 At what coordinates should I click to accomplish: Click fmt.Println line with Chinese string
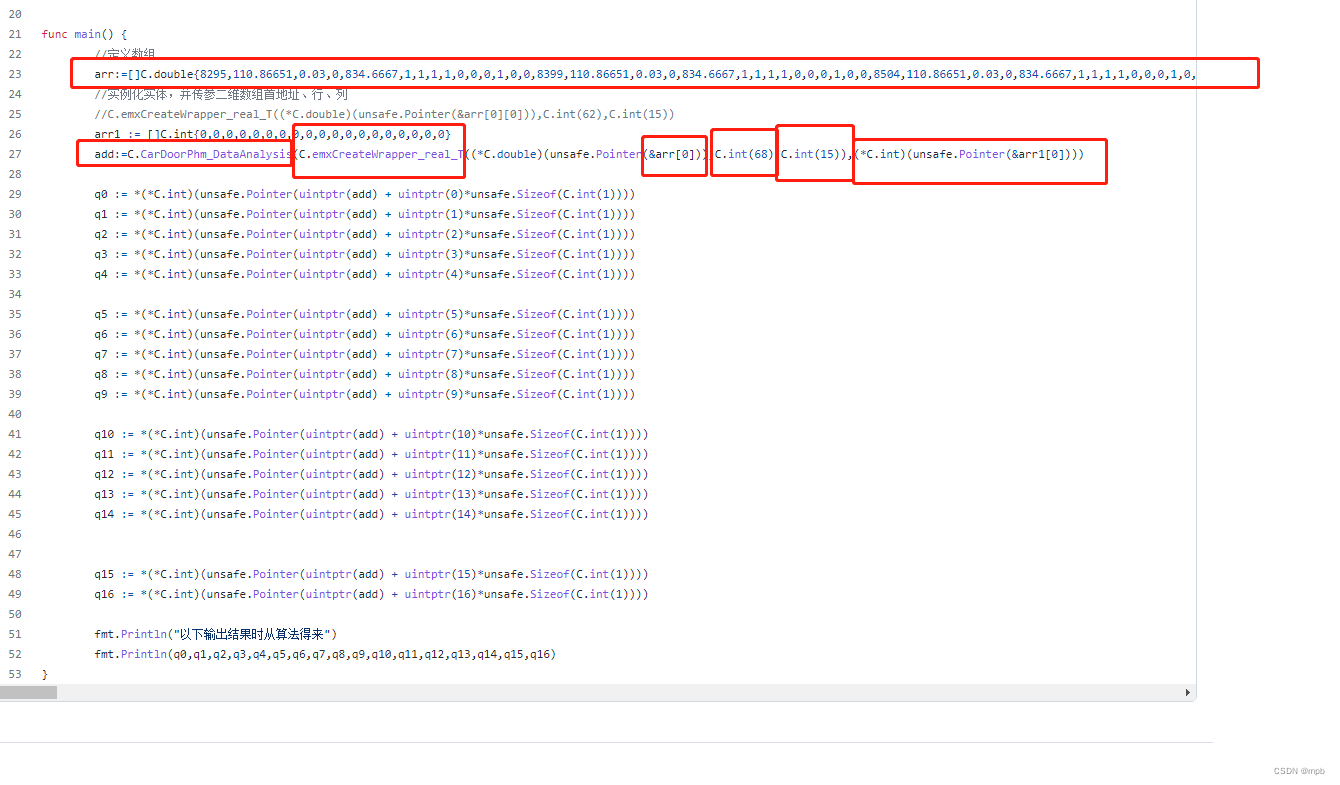(x=216, y=634)
